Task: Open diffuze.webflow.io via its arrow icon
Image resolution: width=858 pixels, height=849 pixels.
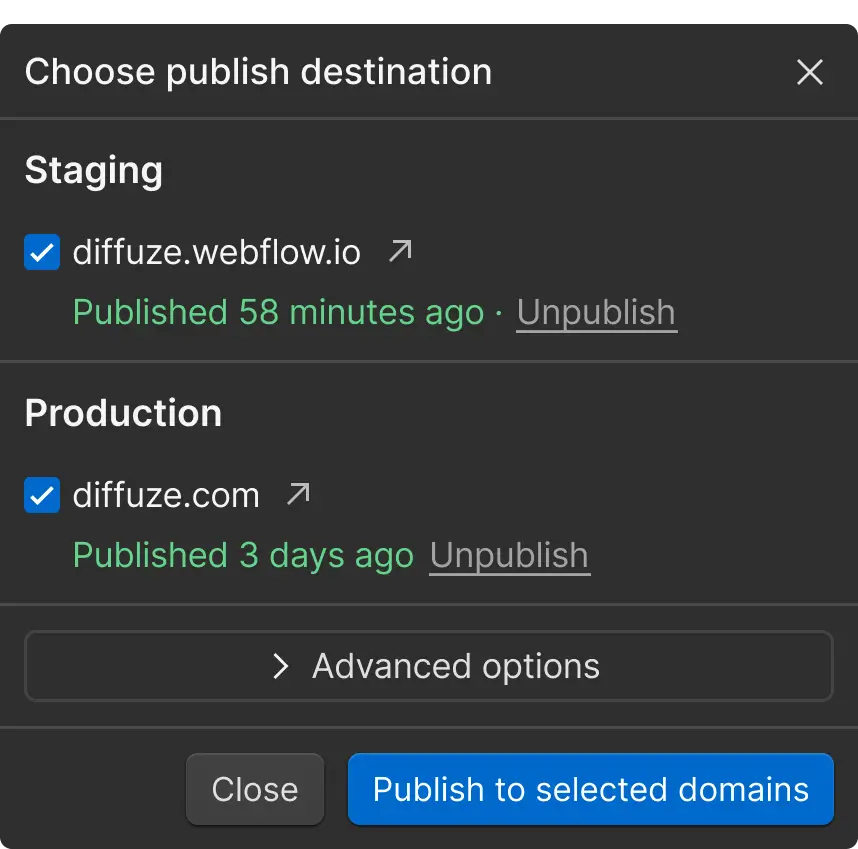Action: click(400, 251)
